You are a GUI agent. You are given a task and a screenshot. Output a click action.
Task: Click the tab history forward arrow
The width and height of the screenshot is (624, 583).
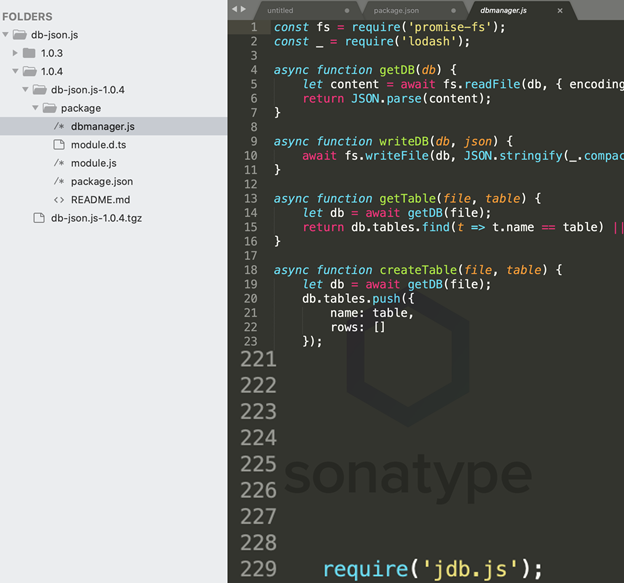pos(244,9)
